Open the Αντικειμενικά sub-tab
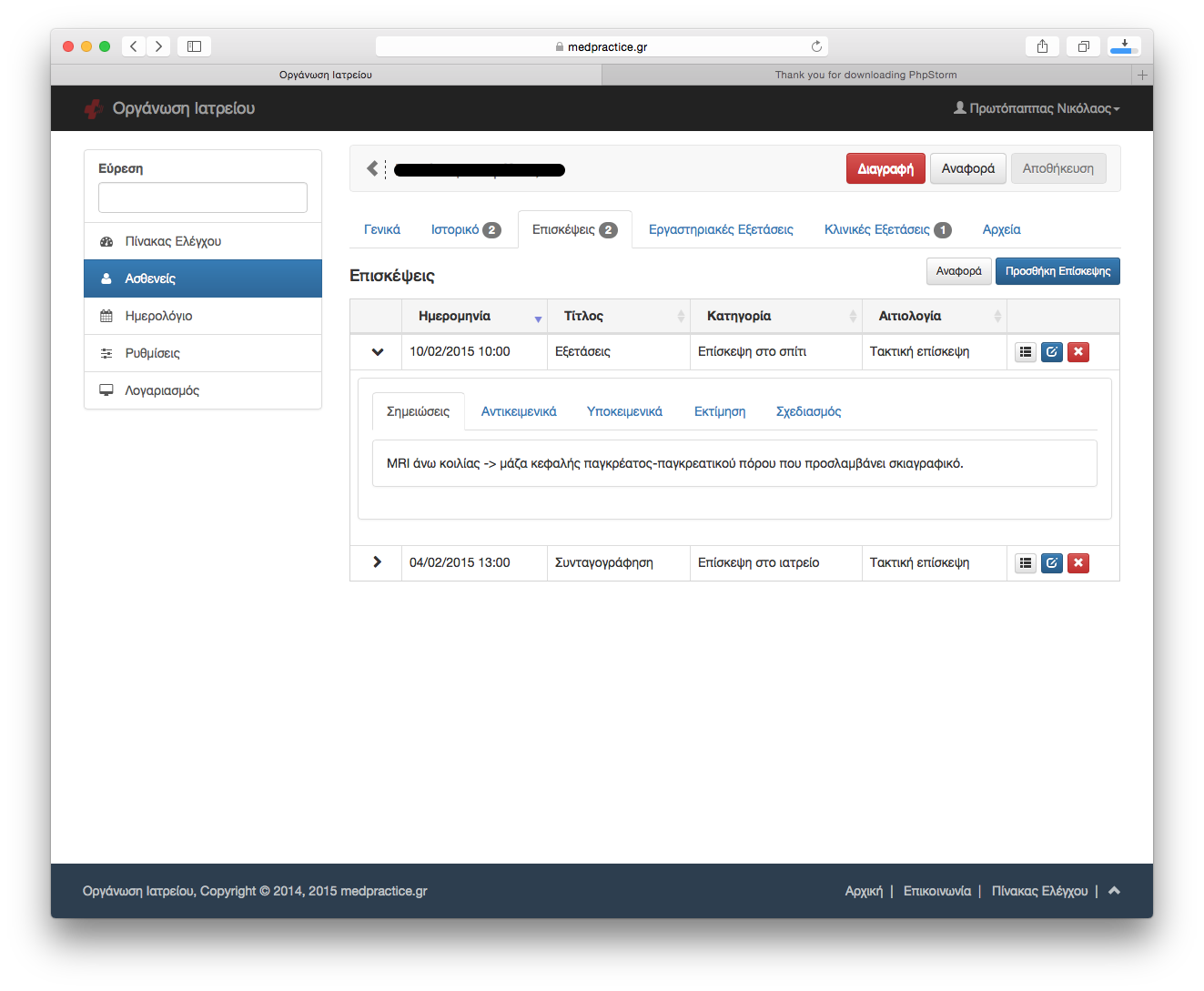This screenshot has width=1204, height=991. tap(519, 411)
